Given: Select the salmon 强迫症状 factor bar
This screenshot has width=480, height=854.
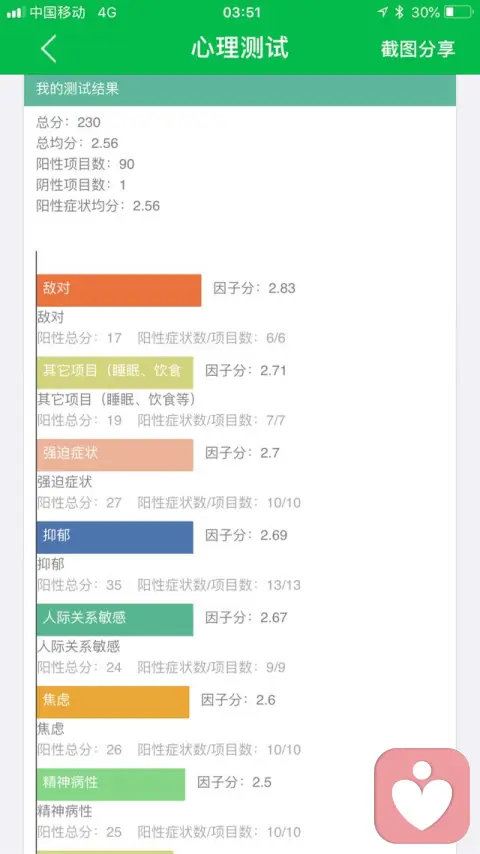Looking at the screenshot, I should tap(115, 455).
